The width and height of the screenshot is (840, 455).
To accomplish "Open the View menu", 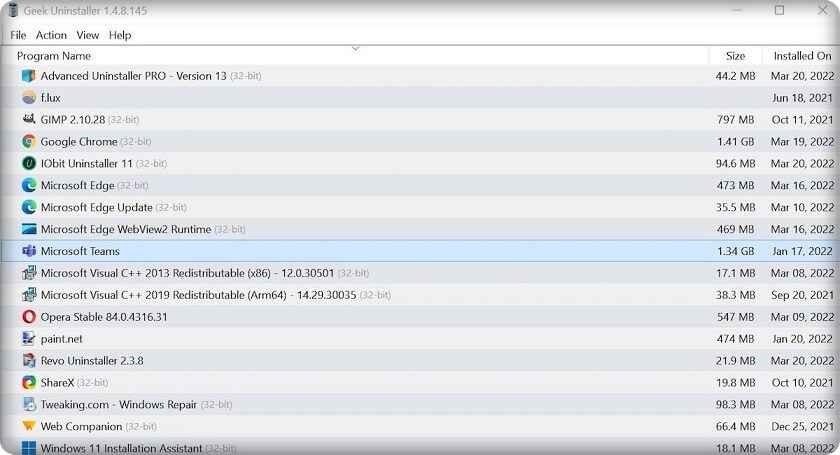I will click(x=88, y=35).
